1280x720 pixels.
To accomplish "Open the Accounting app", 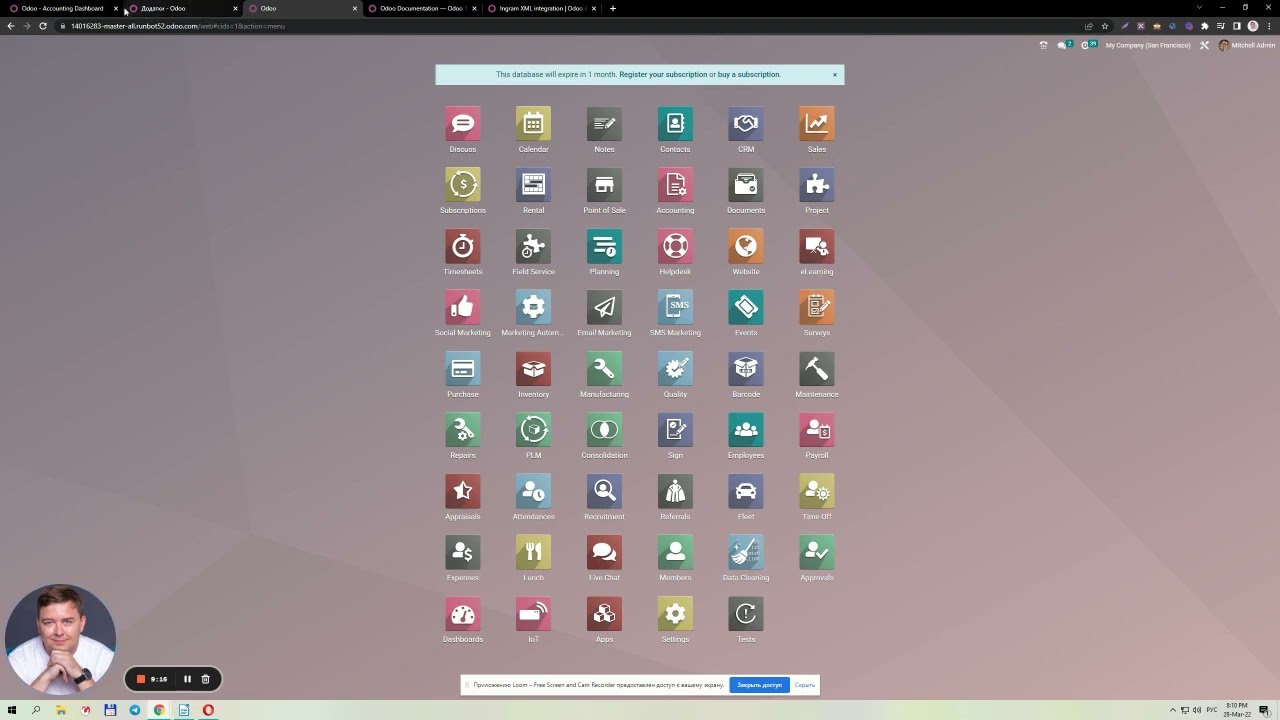I will click(x=675, y=185).
